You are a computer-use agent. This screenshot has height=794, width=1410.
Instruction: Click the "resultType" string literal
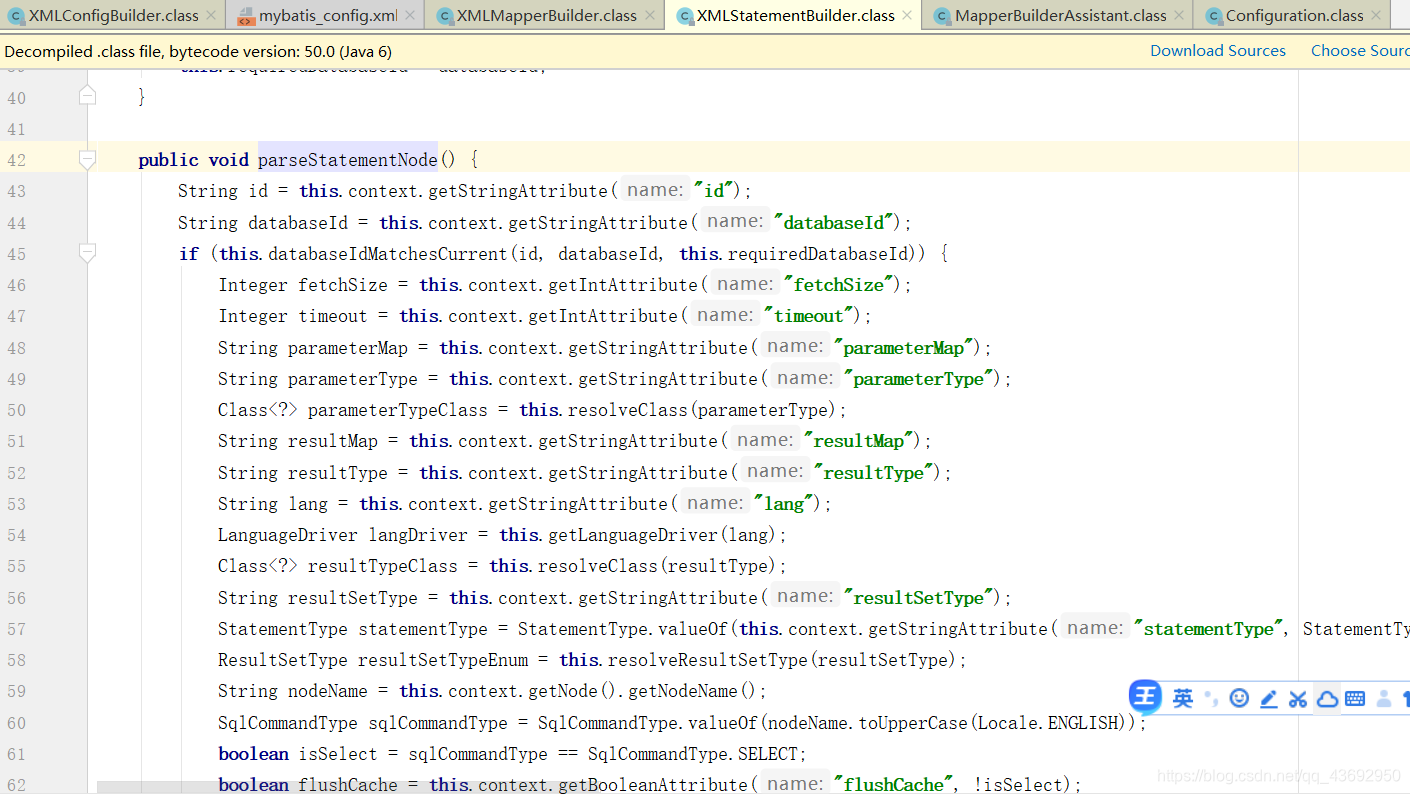[874, 472]
